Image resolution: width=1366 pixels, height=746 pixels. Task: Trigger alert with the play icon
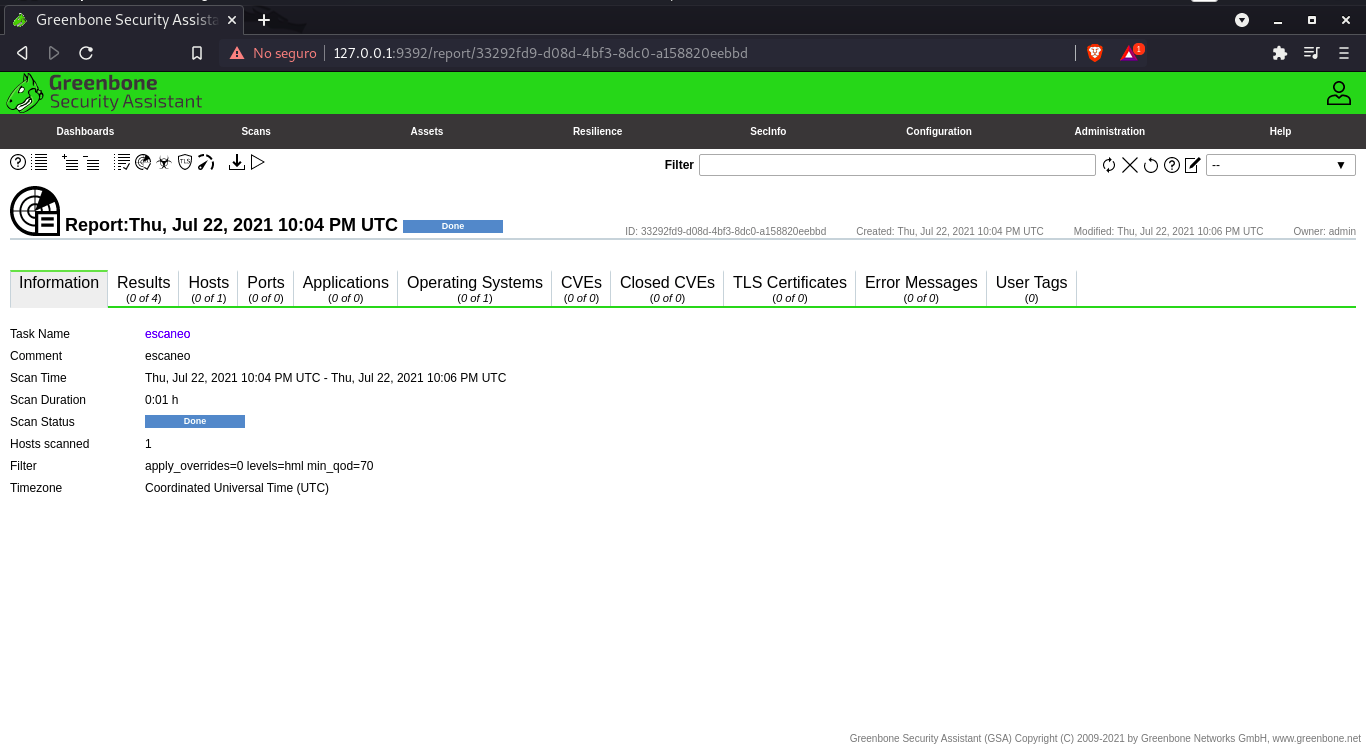tap(258, 162)
